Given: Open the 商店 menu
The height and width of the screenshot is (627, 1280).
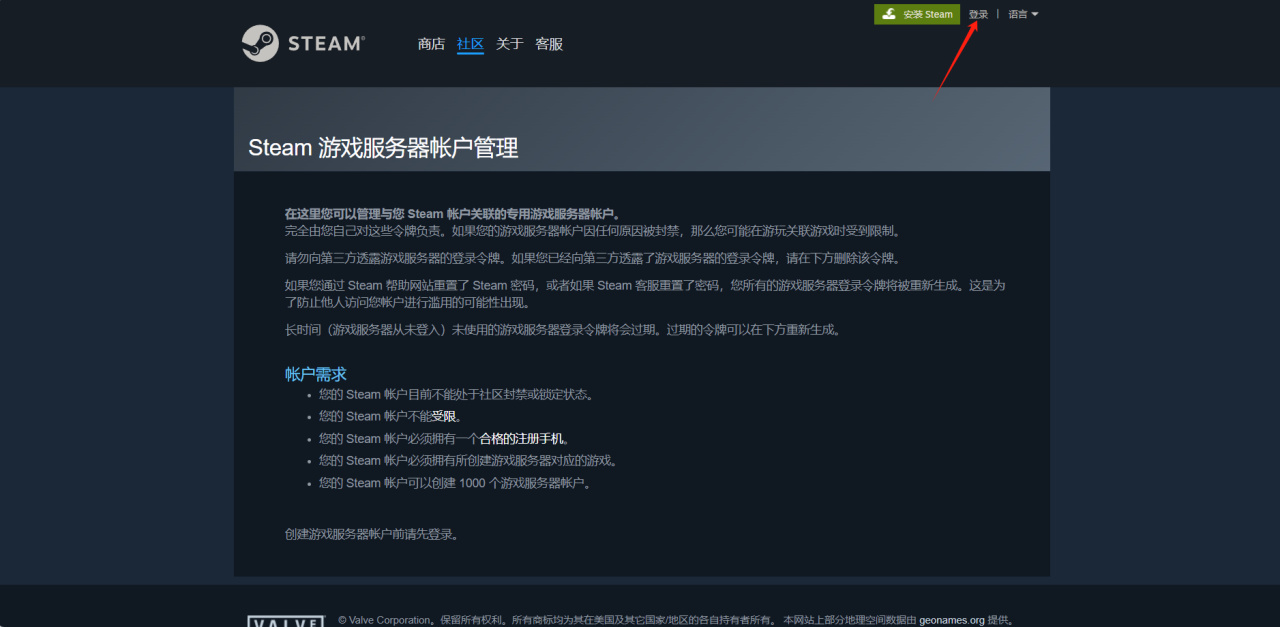Looking at the screenshot, I should click(x=431, y=44).
